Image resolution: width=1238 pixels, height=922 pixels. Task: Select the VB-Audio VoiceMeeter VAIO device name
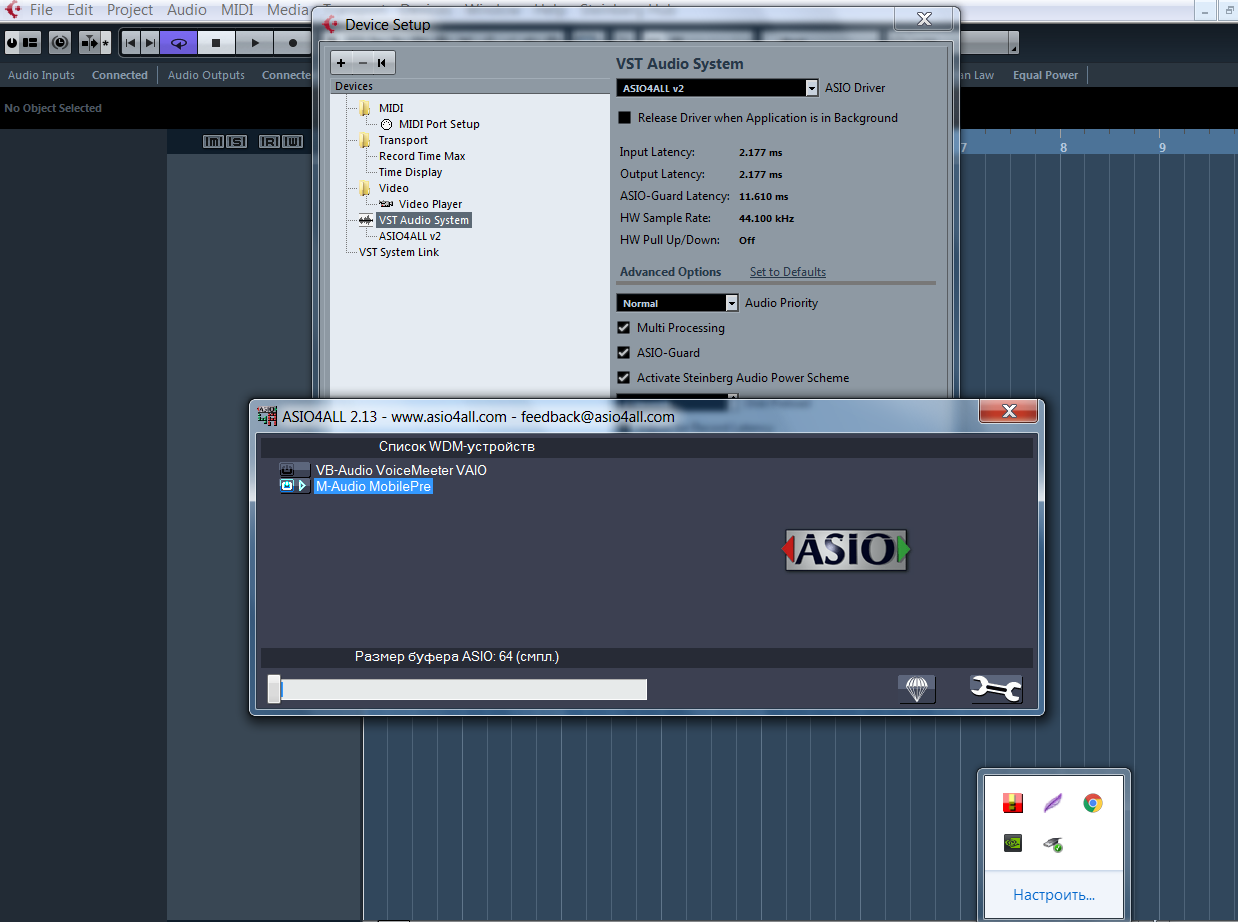[x=401, y=470]
